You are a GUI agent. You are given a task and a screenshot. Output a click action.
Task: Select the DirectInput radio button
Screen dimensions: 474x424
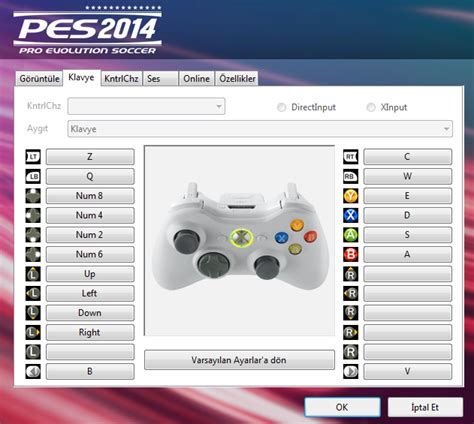click(282, 107)
